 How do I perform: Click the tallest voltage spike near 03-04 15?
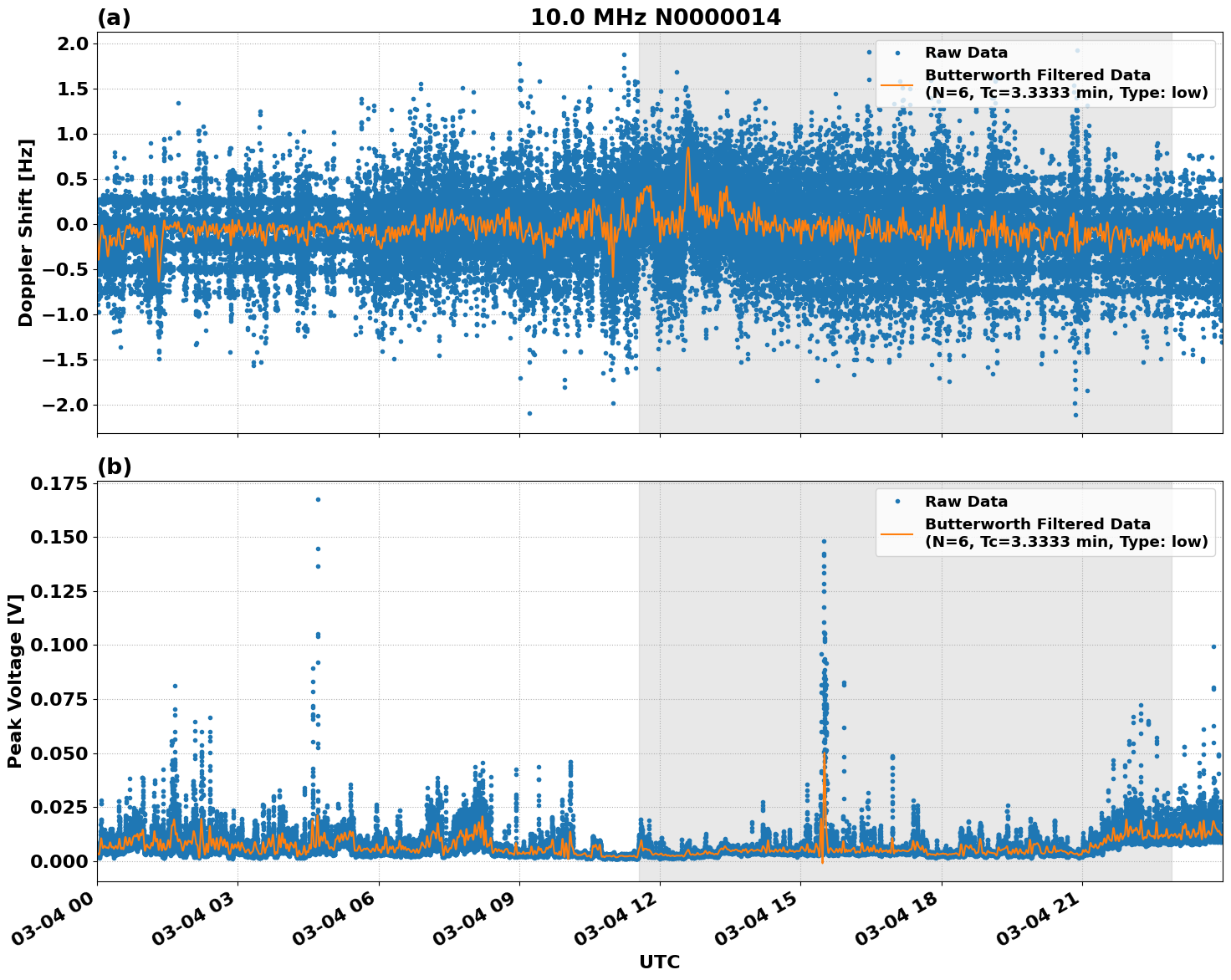click(x=824, y=544)
